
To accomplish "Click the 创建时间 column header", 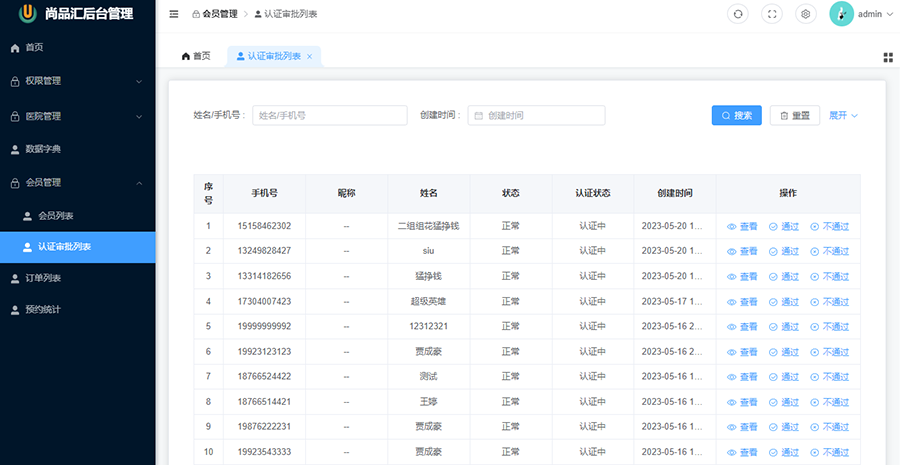I will pos(675,193).
